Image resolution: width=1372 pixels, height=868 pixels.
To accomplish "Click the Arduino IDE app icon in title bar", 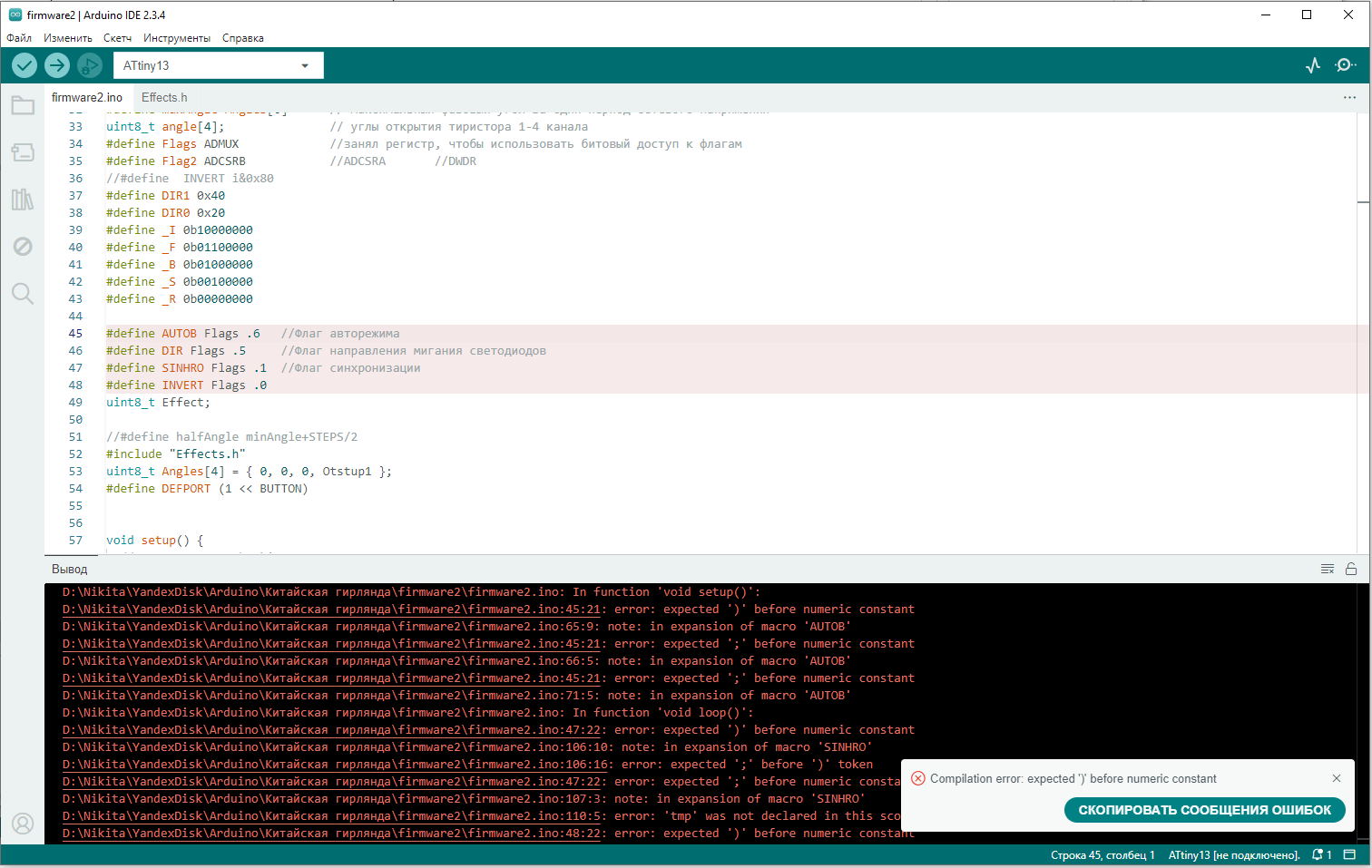I will pyautogui.click(x=15, y=15).
